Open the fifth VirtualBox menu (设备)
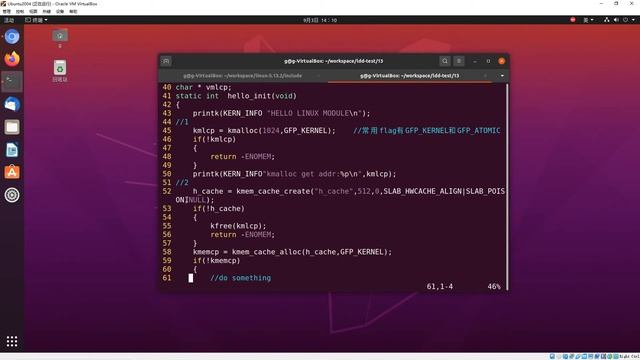 pyautogui.click(x=60, y=11)
